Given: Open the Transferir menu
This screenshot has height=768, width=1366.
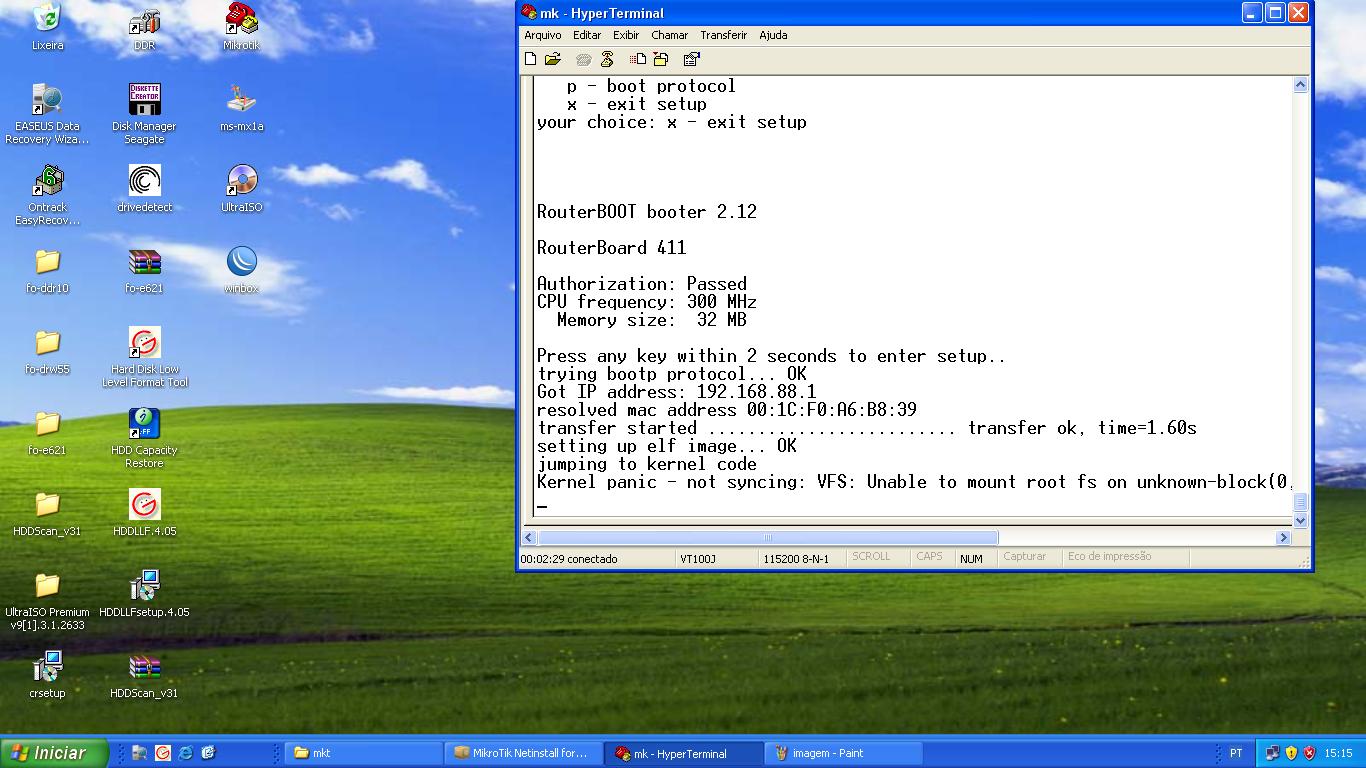Looking at the screenshot, I should [x=723, y=35].
